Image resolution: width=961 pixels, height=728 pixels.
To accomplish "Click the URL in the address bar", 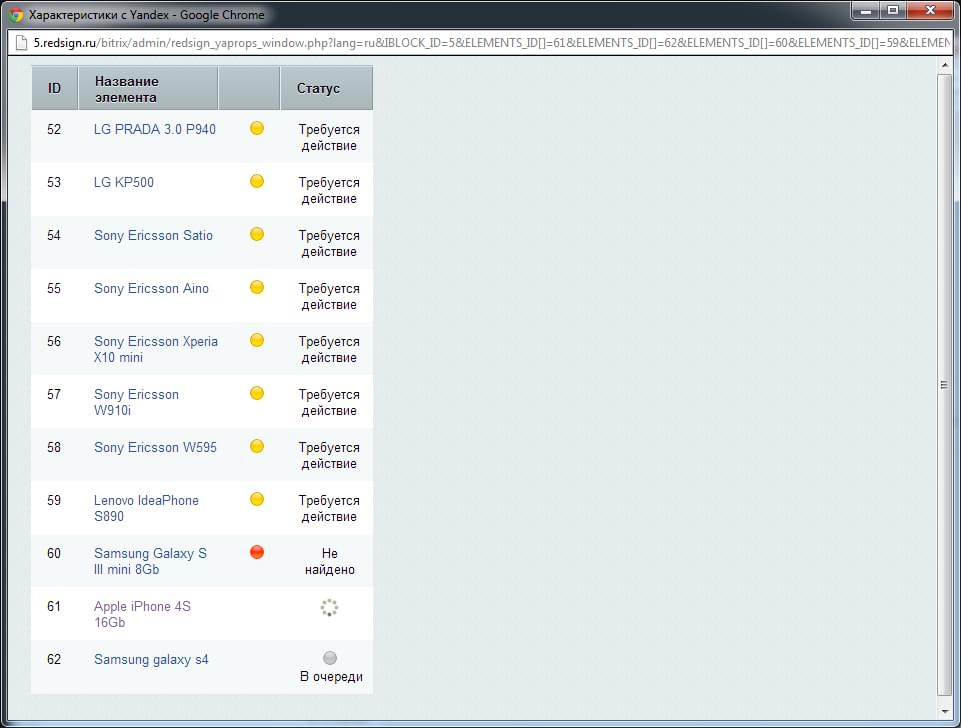I will 492,43.
